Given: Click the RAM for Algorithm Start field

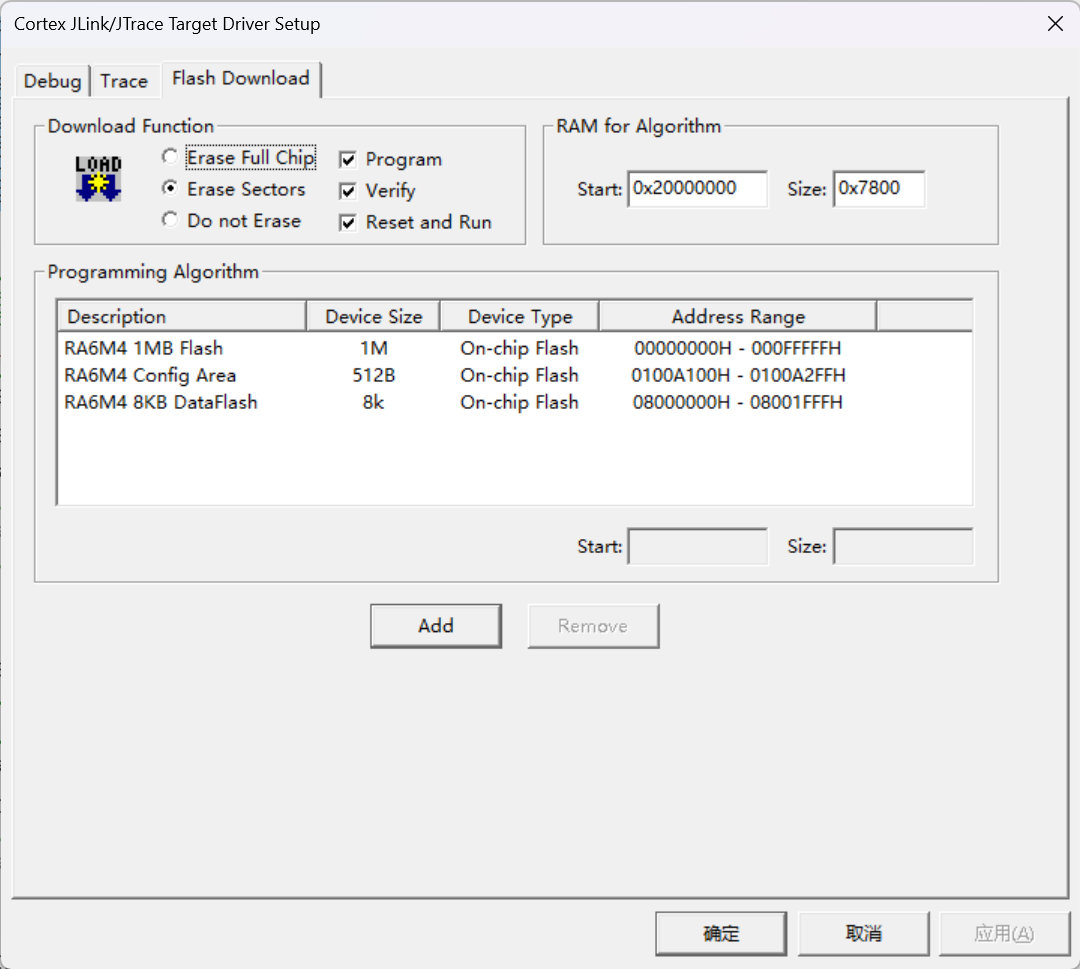Looking at the screenshot, I should click(697, 189).
